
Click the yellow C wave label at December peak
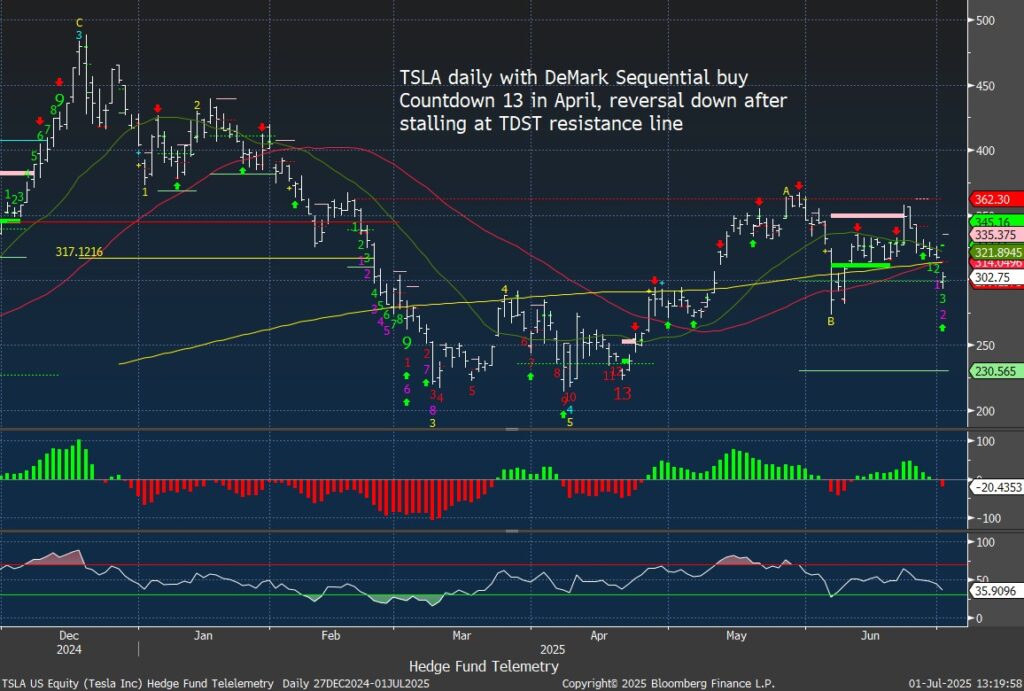[x=79, y=23]
